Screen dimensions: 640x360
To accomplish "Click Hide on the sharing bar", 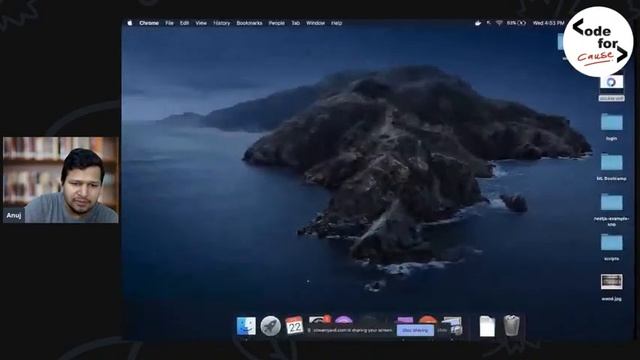I will pos(442,330).
